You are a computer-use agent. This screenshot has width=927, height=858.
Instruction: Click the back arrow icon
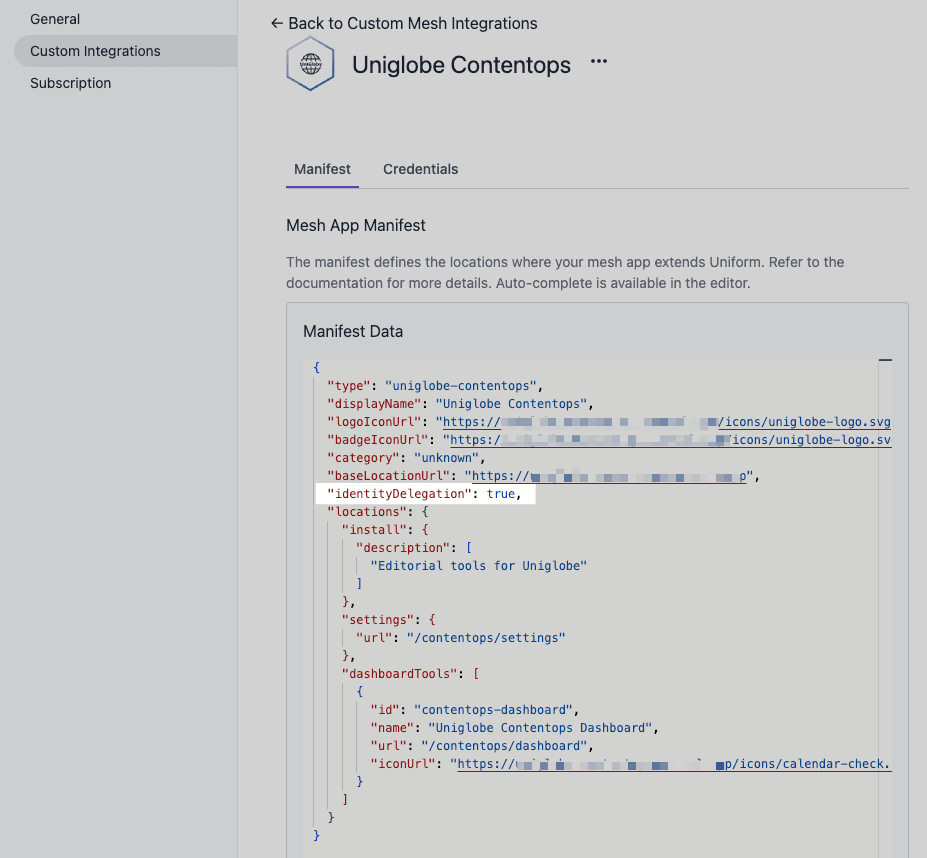coord(277,23)
